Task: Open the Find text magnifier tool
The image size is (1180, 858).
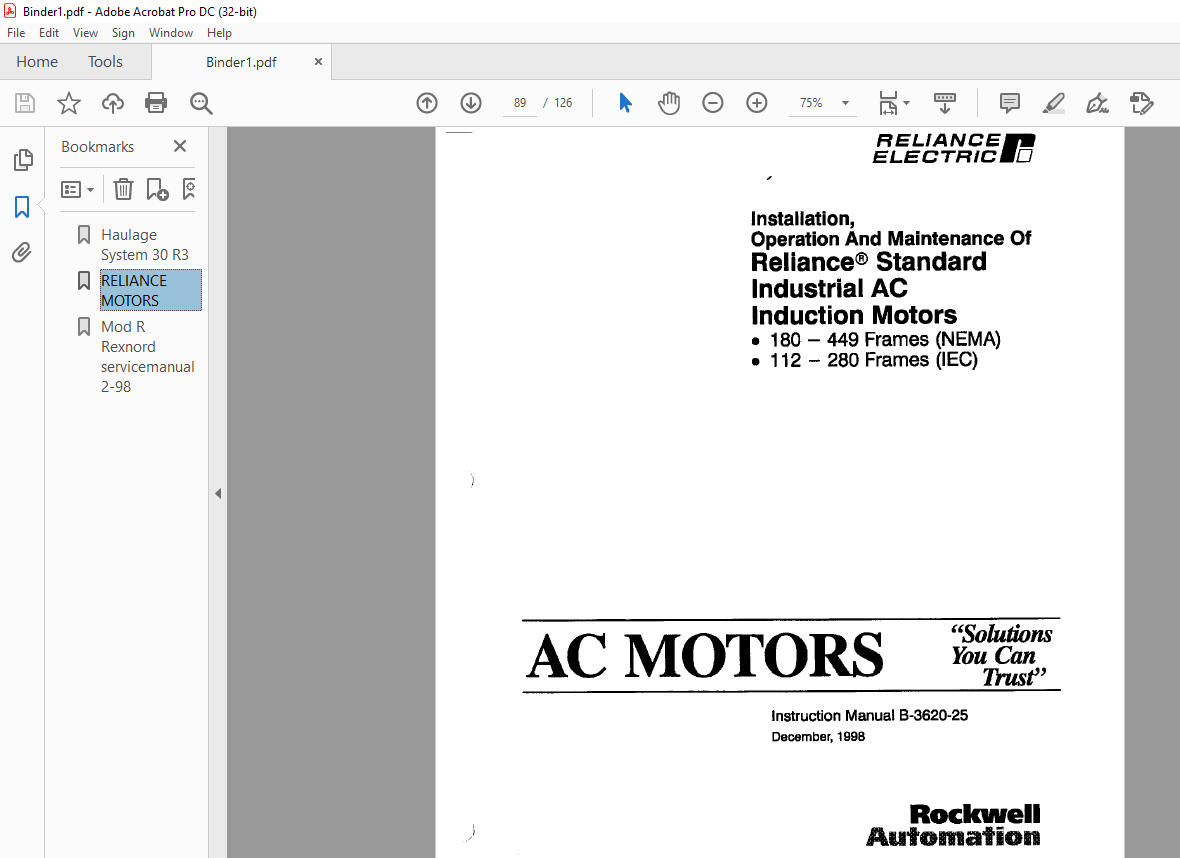Action: [x=201, y=103]
